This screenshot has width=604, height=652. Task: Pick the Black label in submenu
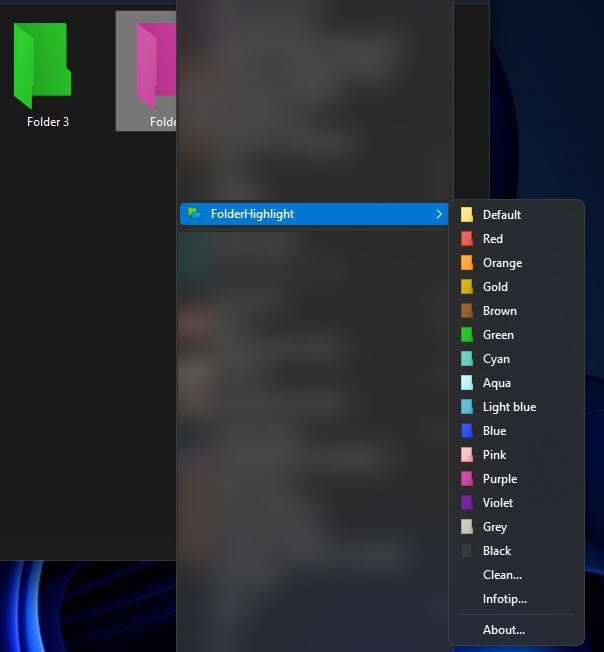(x=497, y=551)
